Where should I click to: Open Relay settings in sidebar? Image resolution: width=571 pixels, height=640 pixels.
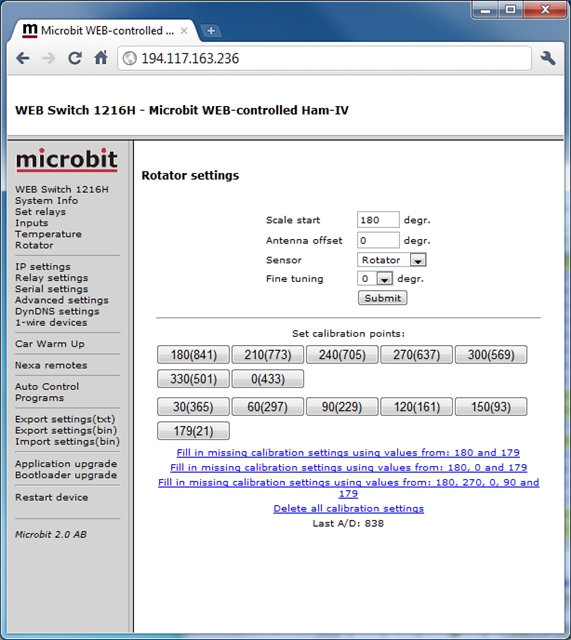51,278
